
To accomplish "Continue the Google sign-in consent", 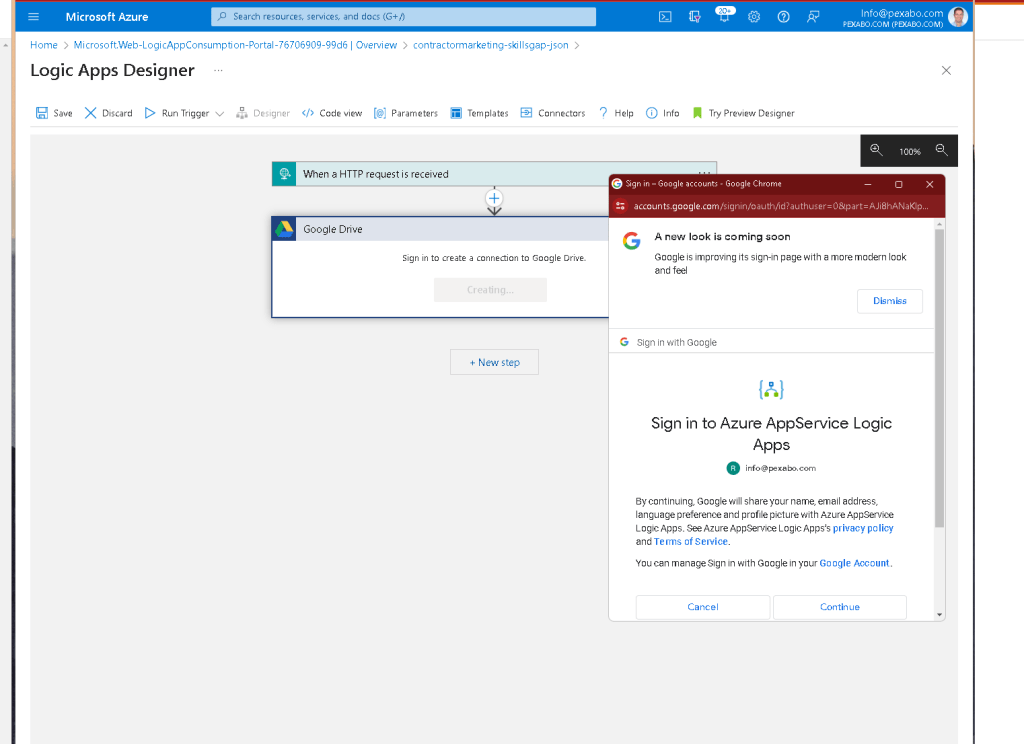I will click(x=840, y=607).
